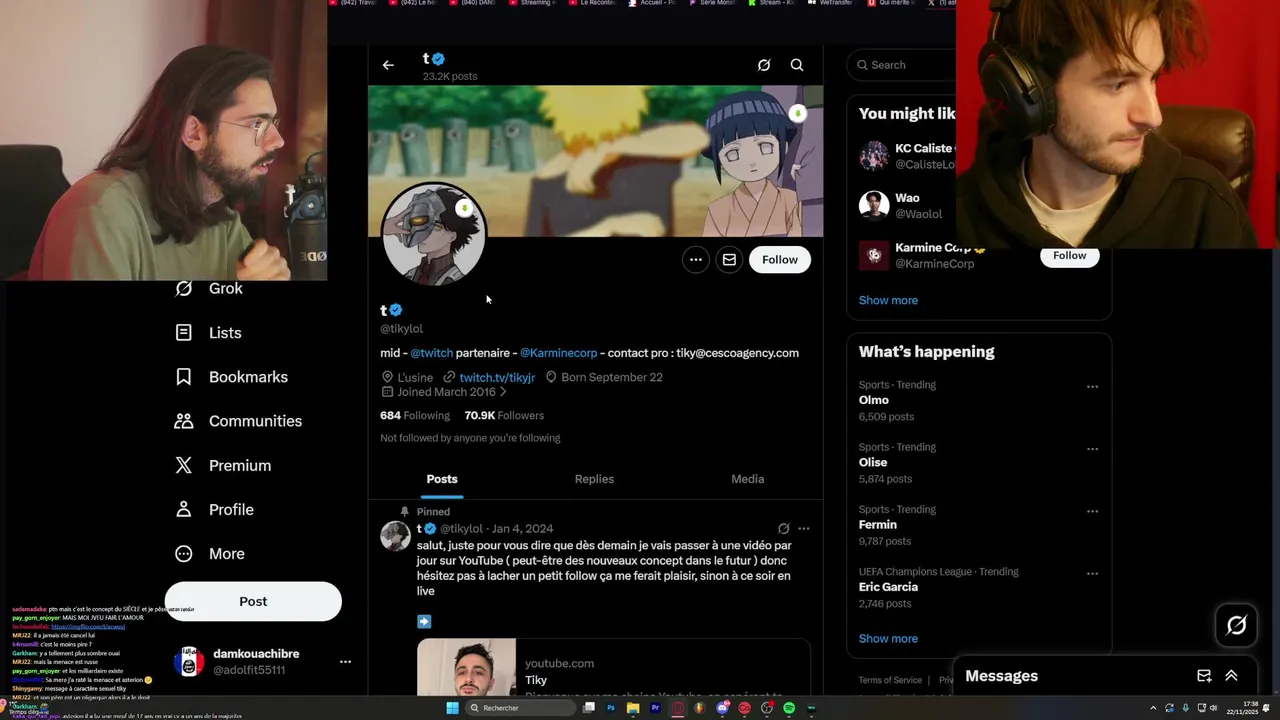Open Lists in the left sidebar
The height and width of the screenshot is (720, 1280).
(208, 333)
